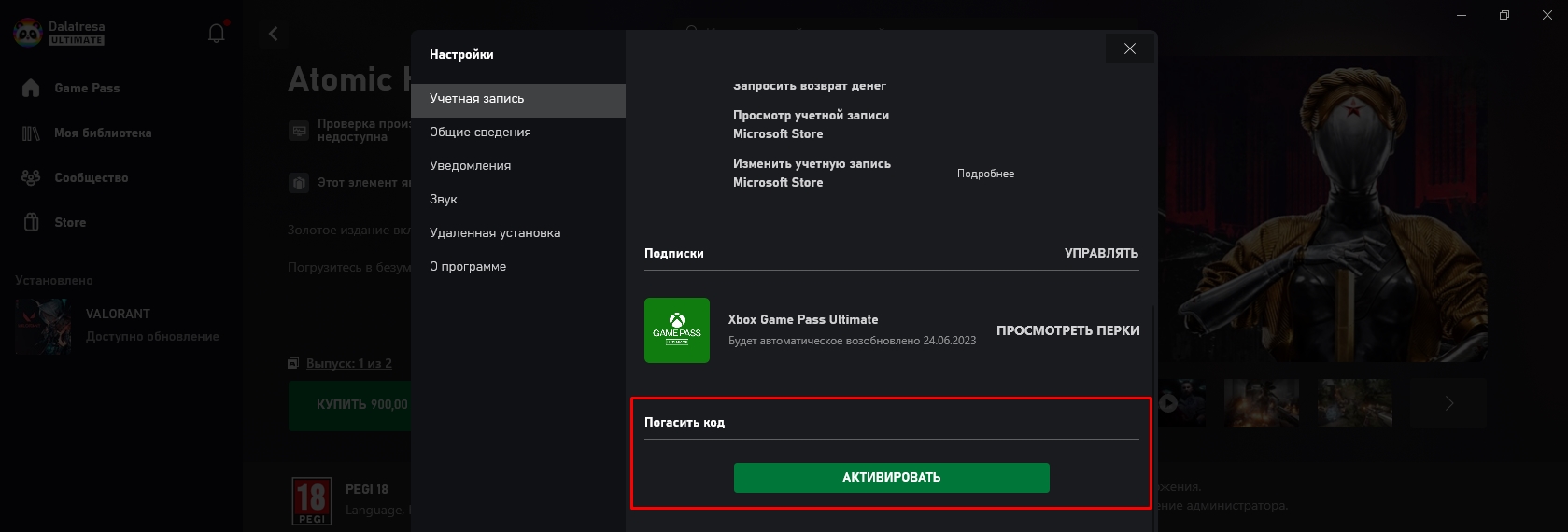Image resolution: width=1568 pixels, height=532 pixels.
Task: Click the green АКТИВИРОВАТЬ button
Action: point(892,478)
